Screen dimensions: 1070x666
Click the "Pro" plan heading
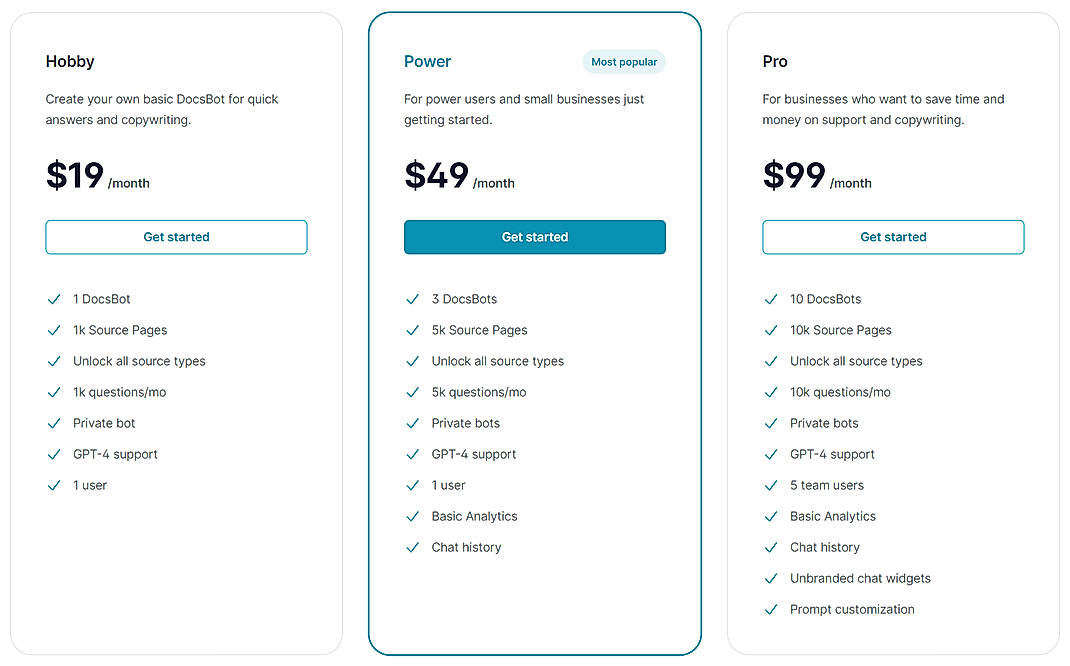(x=774, y=61)
